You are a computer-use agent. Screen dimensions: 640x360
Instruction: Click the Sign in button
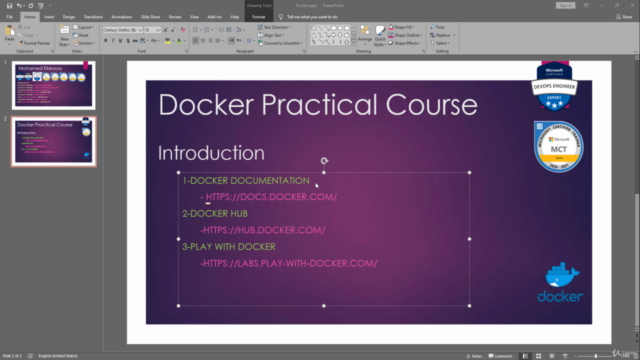coord(565,5)
